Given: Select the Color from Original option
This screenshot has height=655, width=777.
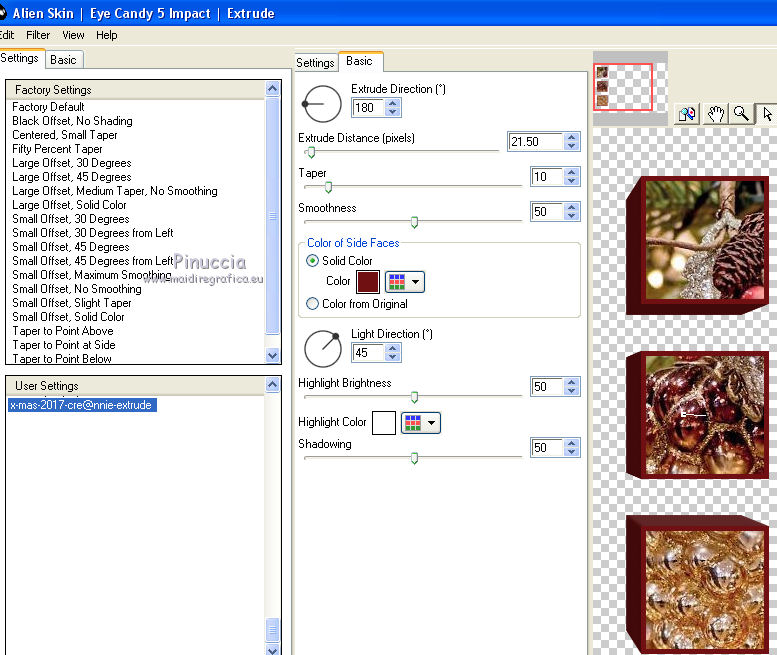Looking at the screenshot, I should pos(312,304).
